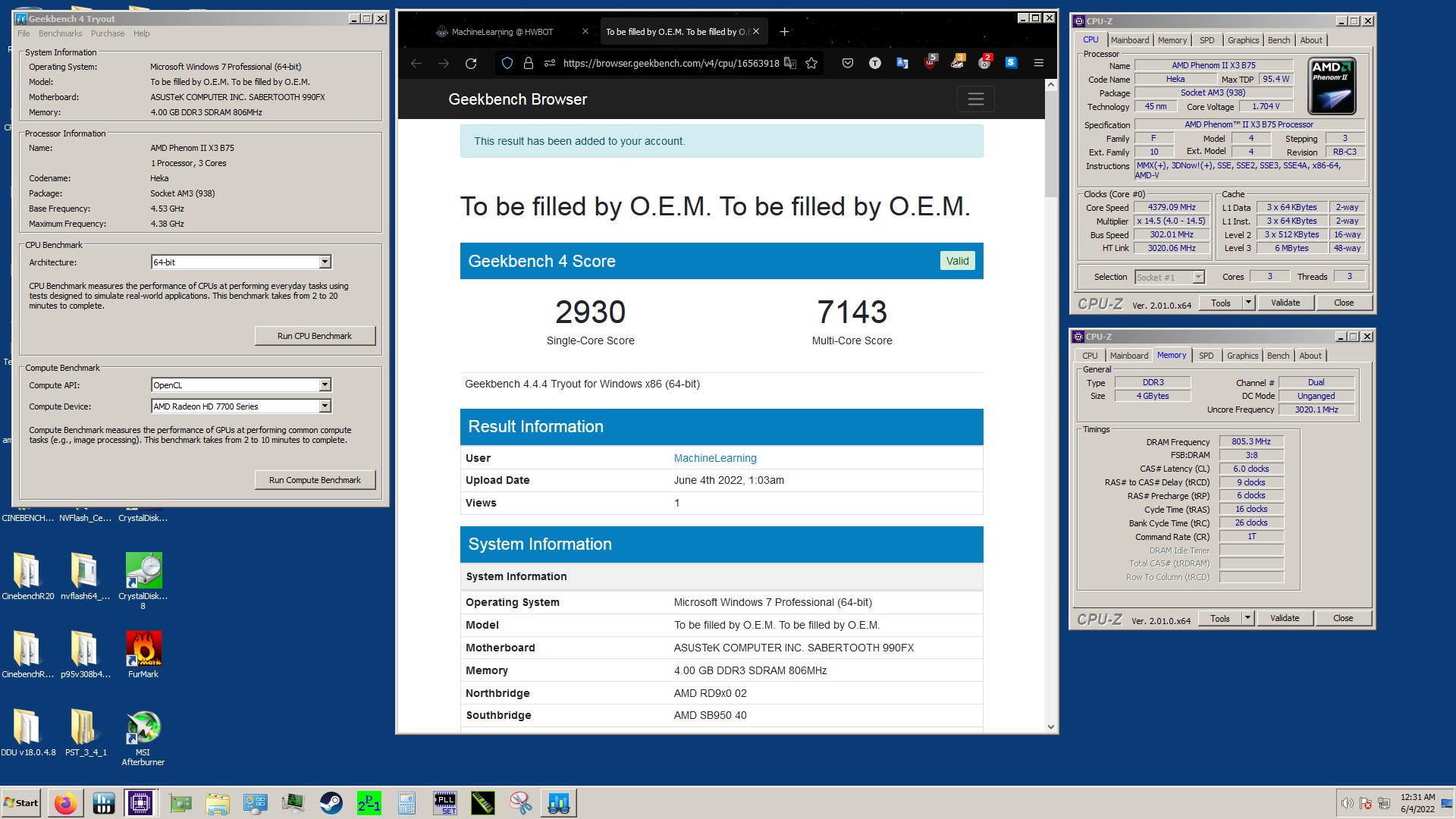
Task: Click the clock in the system tray
Action: click(x=1417, y=803)
